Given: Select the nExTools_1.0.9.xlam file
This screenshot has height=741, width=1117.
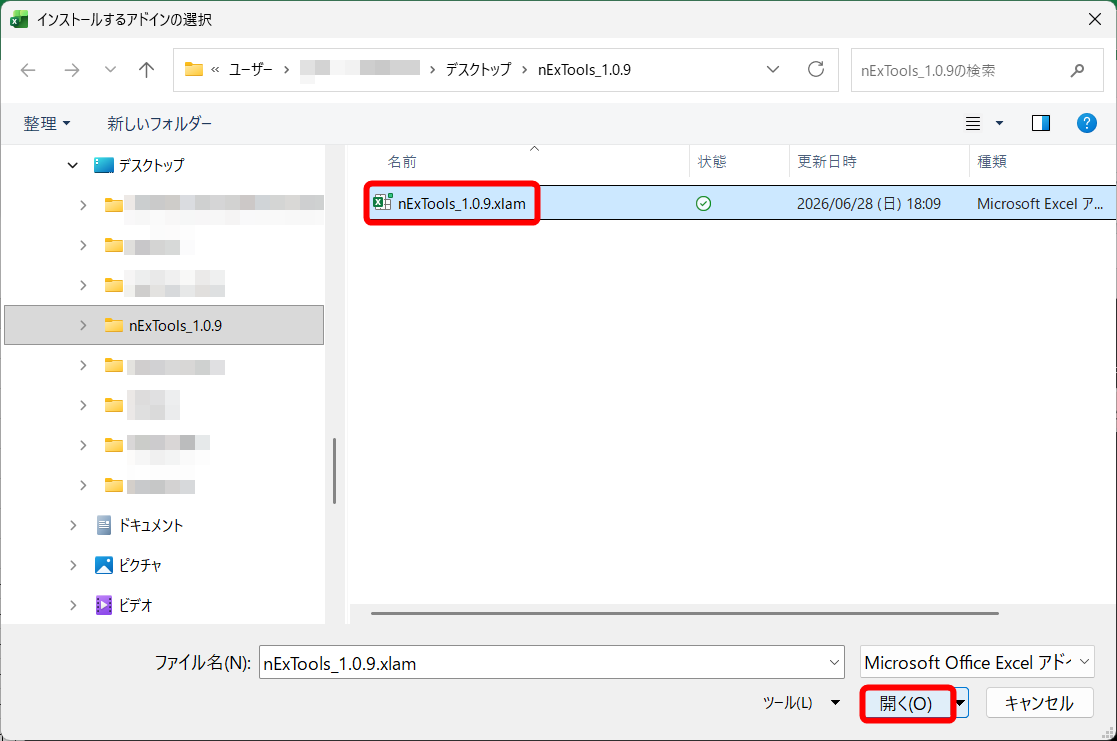Looking at the screenshot, I should 462,204.
